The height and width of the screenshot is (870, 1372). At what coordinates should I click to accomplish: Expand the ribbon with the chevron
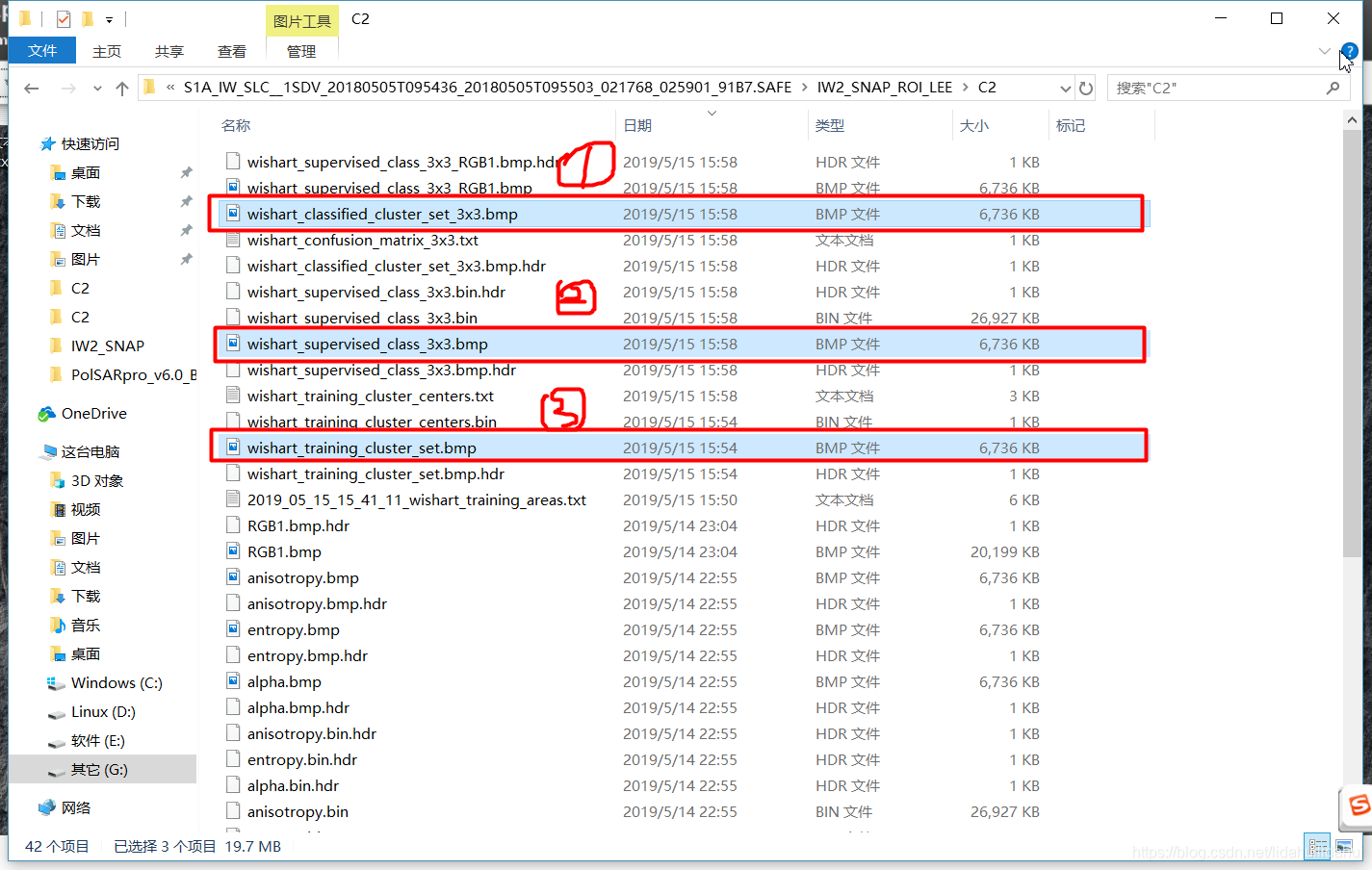pyautogui.click(x=1325, y=51)
